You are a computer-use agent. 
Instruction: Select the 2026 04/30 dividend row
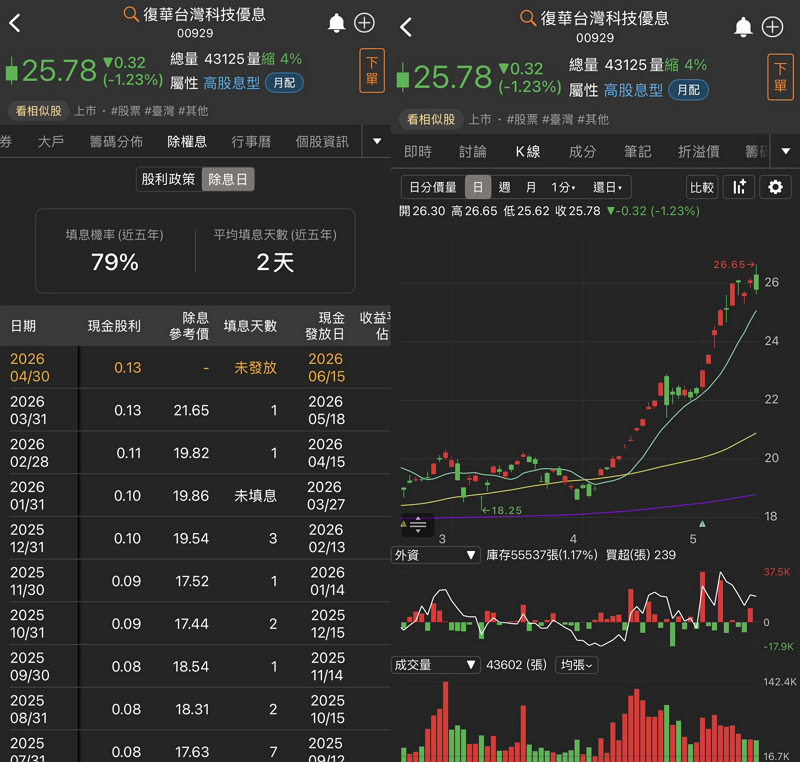pyautogui.click(x=195, y=368)
